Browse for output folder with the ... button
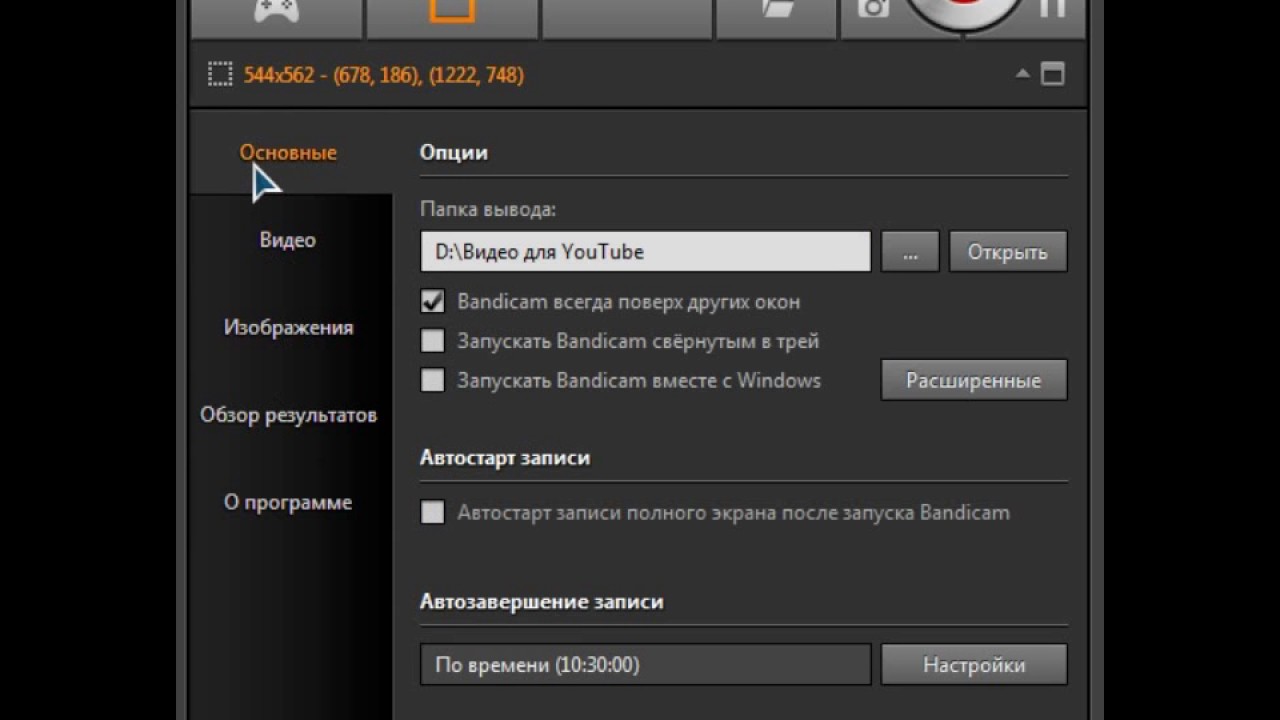This screenshot has height=720, width=1280. pyautogui.click(x=910, y=252)
